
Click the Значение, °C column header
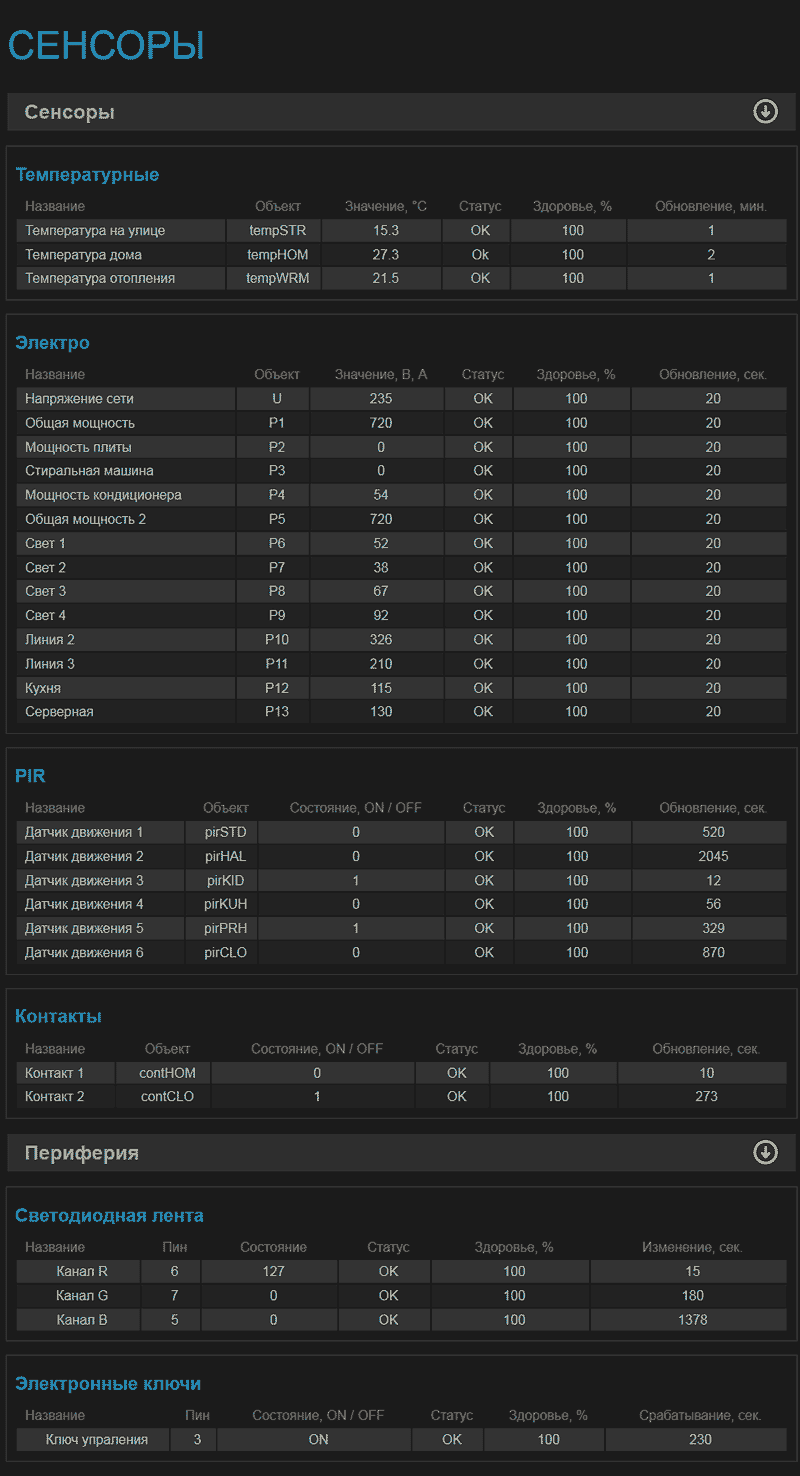(x=386, y=207)
